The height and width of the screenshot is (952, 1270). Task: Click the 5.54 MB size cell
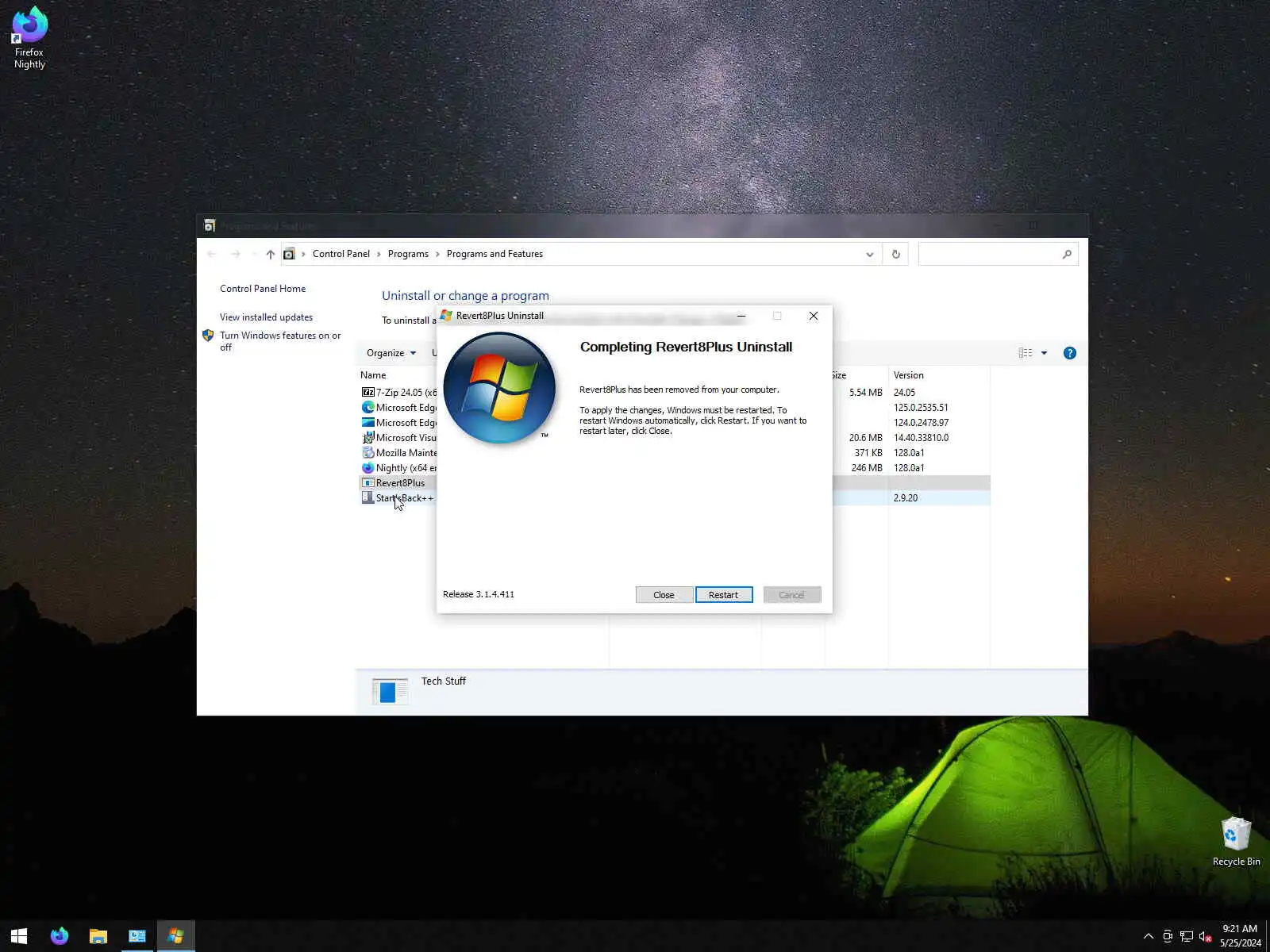pos(865,393)
